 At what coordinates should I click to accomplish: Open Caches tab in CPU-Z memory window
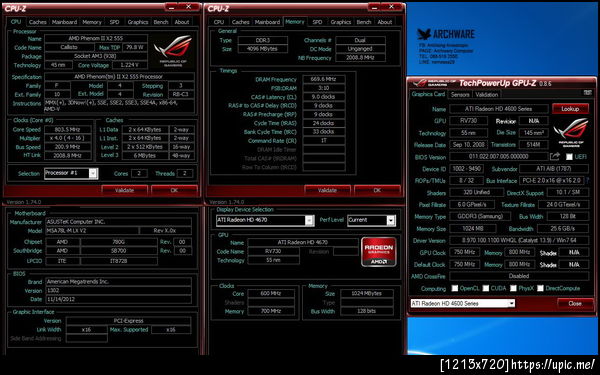tap(240, 22)
